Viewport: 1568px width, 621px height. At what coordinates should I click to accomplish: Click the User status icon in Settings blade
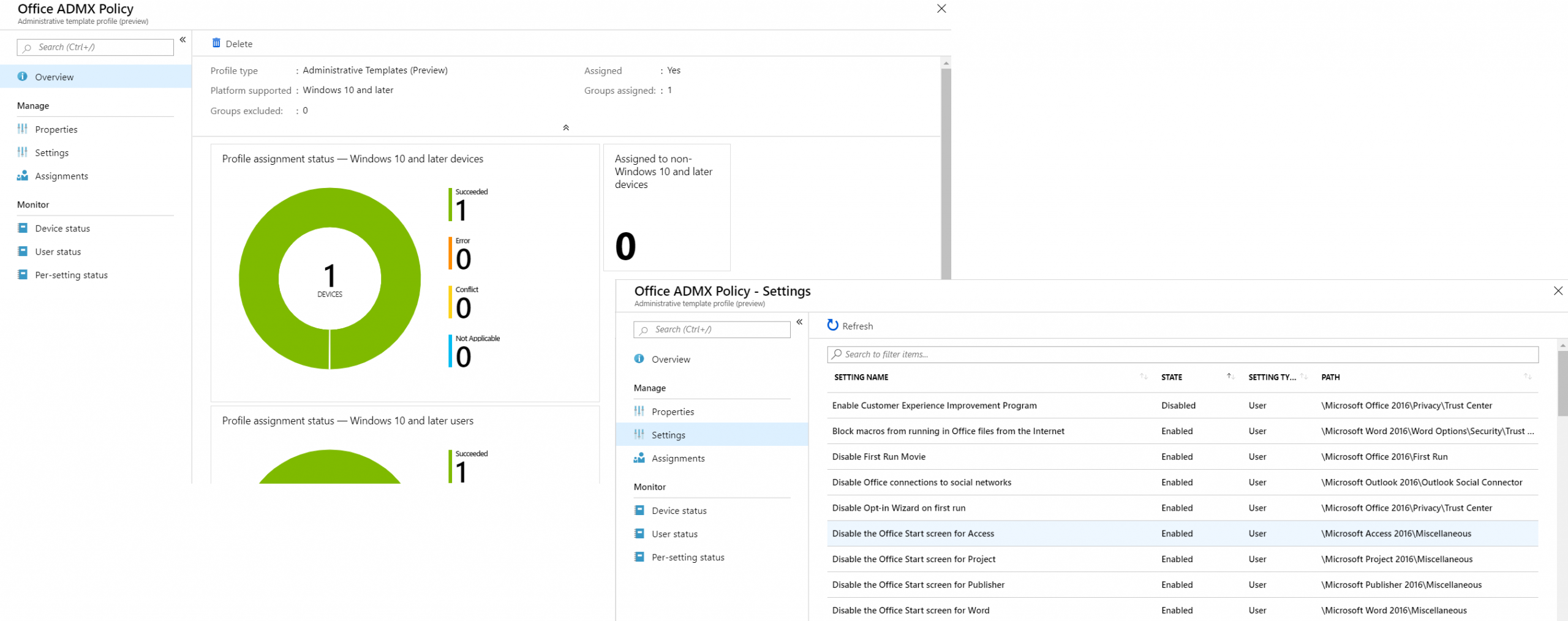639,533
